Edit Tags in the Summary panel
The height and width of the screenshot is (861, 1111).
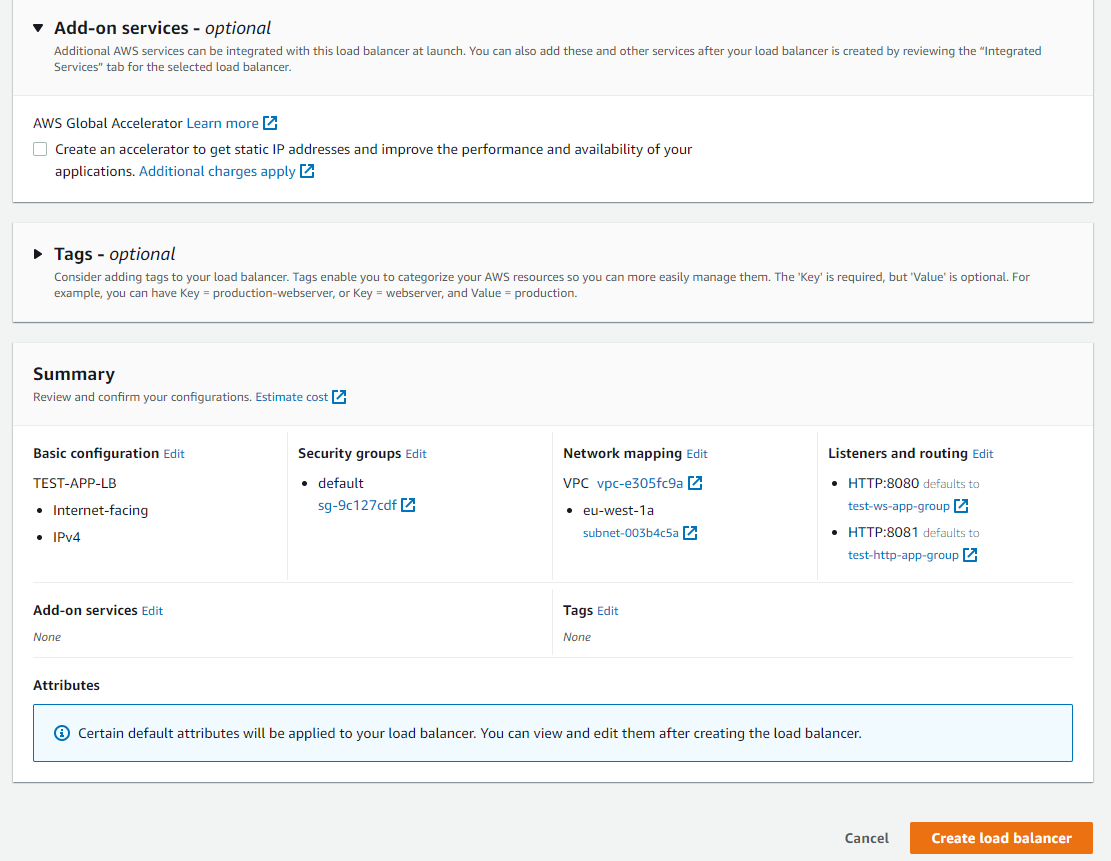point(608,611)
